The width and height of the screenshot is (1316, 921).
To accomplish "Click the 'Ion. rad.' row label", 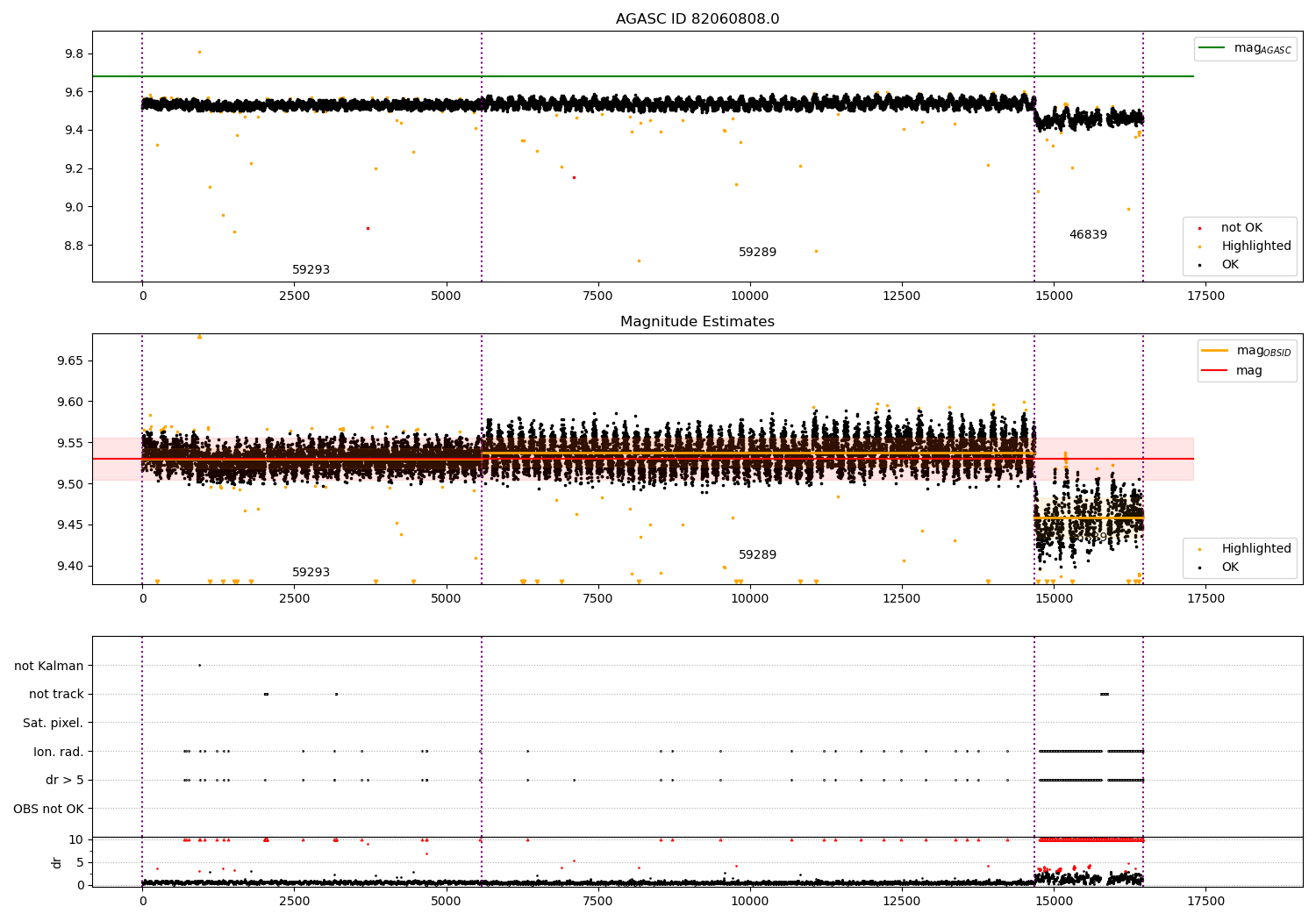I will (x=59, y=752).
